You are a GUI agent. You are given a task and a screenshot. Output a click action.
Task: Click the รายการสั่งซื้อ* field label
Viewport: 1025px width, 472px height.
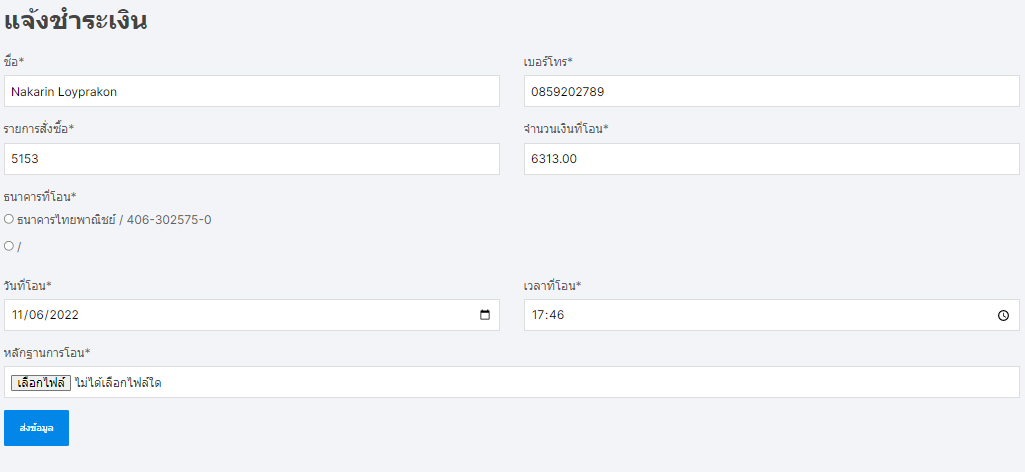(x=39, y=129)
